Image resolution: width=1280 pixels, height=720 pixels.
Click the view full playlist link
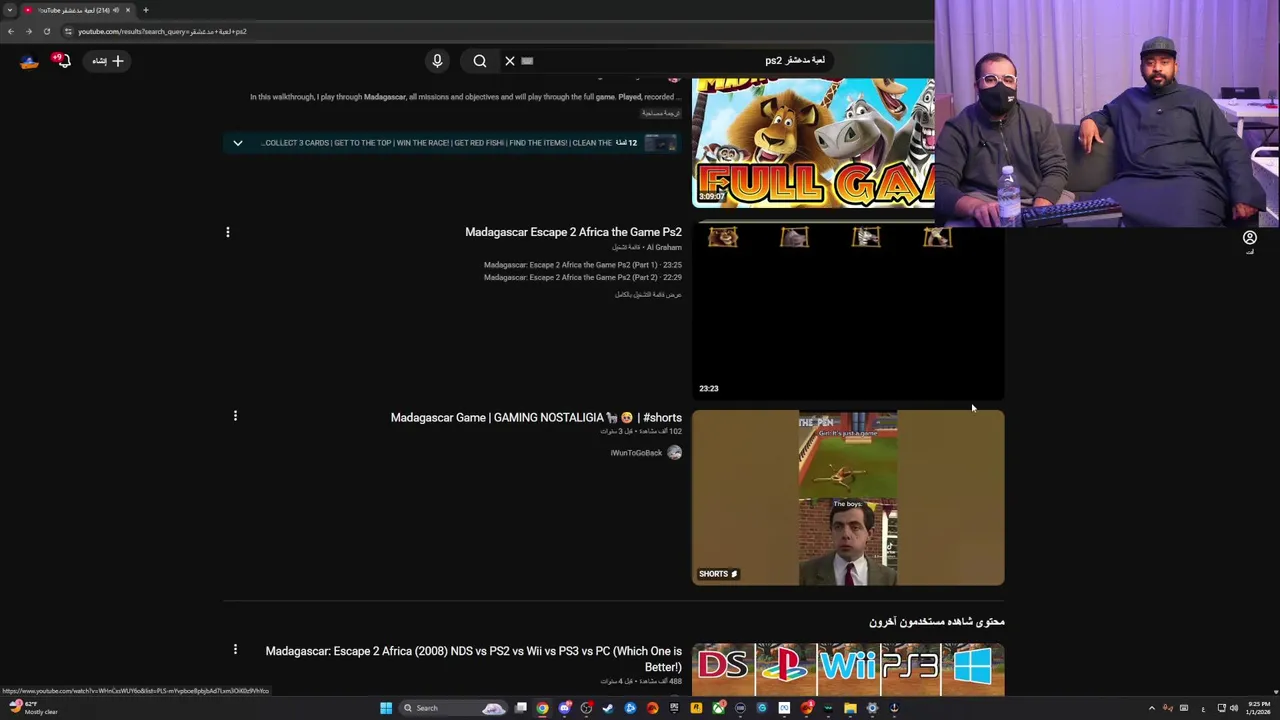[648, 294]
